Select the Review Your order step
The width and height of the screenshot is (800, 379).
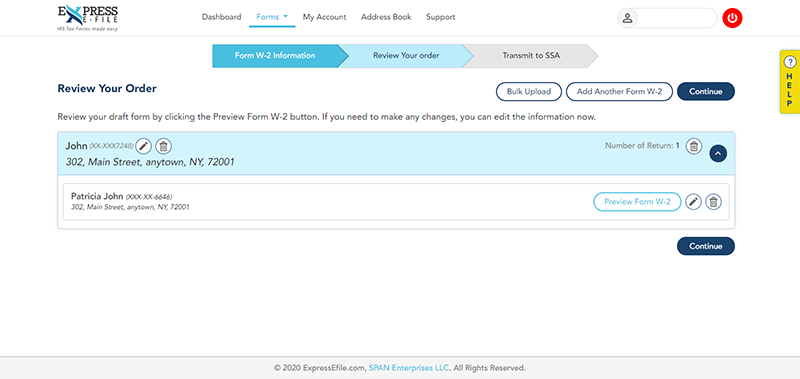406,56
